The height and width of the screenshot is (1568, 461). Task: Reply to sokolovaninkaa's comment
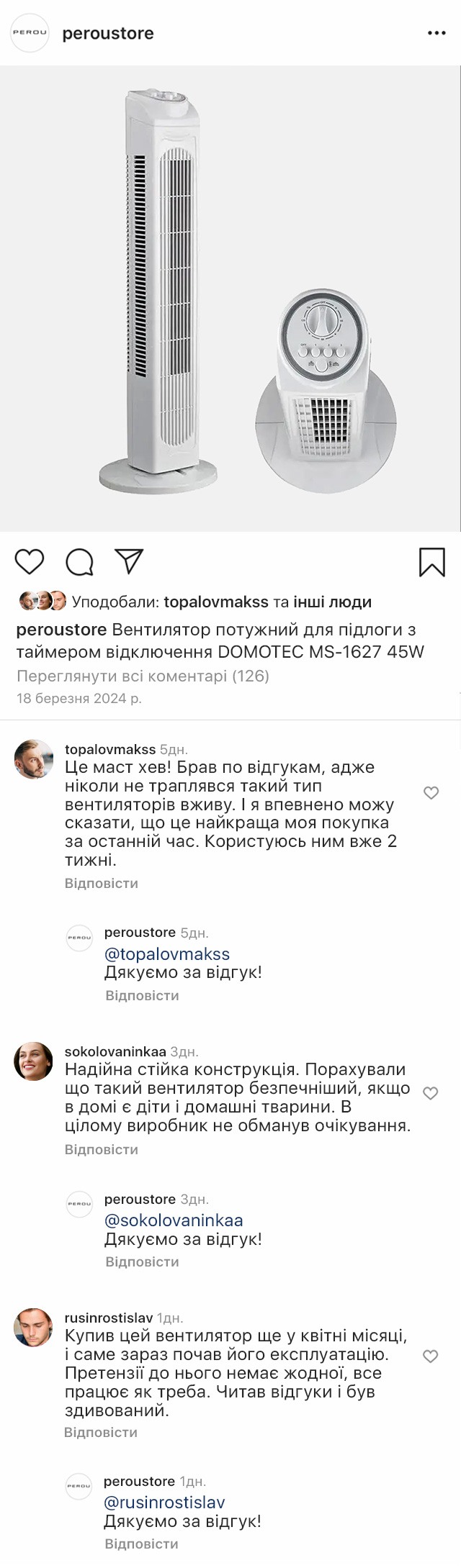click(102, 1149)
